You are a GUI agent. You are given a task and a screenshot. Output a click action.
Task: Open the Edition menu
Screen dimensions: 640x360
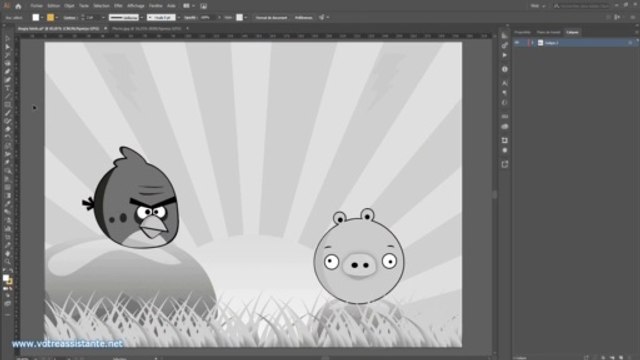click(x=53, y=6)
